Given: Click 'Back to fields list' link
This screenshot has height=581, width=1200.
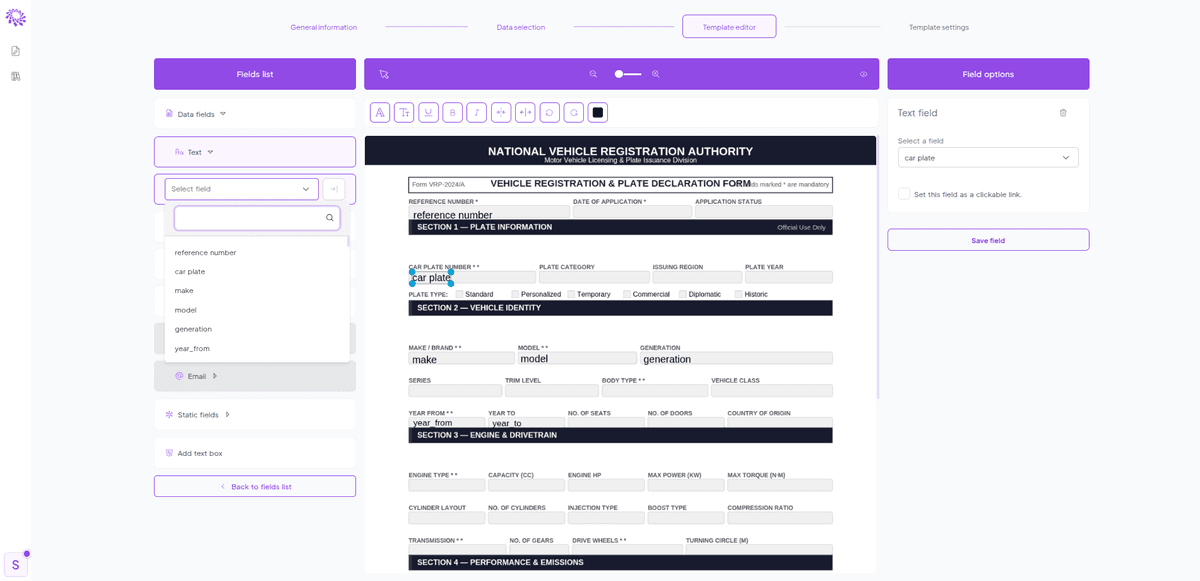Looking at the screenshot, I should tap(255, 485).
